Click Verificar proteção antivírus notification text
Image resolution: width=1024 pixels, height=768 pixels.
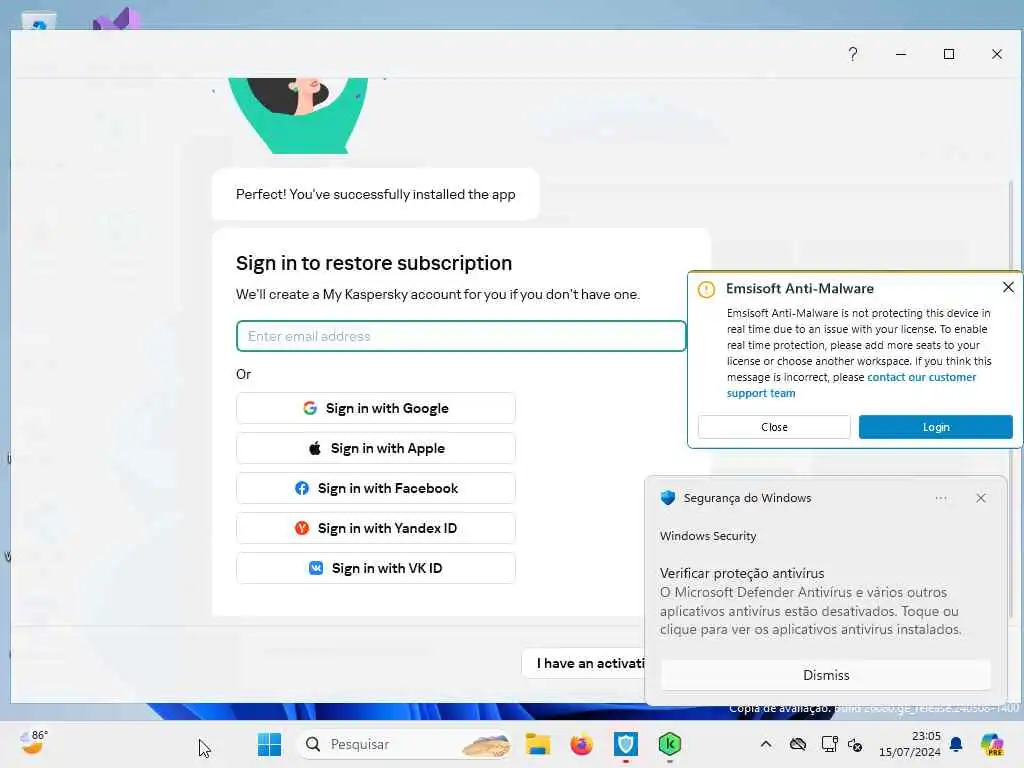pos(742,573)
